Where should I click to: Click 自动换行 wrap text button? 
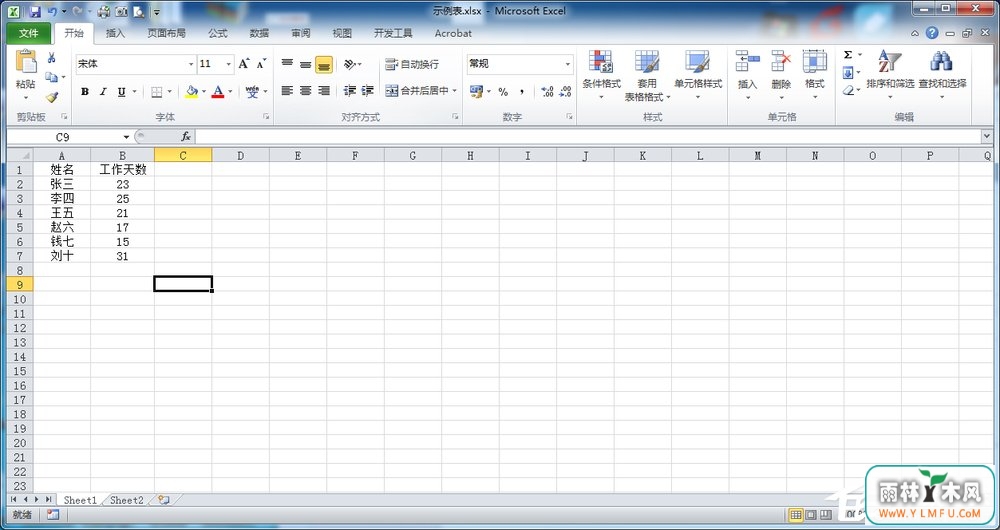coord(412,64)
